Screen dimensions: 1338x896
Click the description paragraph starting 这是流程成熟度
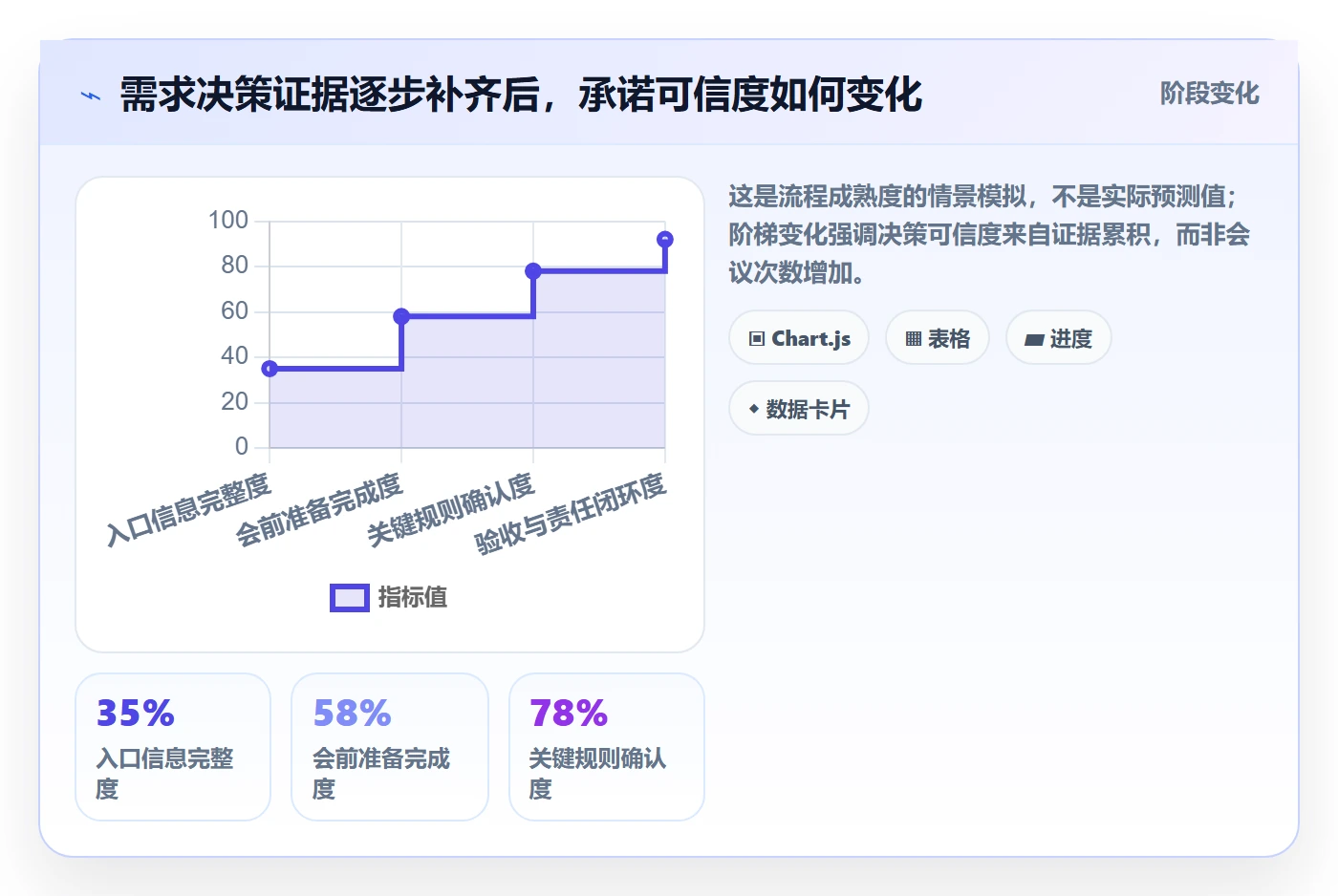[989, 235]
